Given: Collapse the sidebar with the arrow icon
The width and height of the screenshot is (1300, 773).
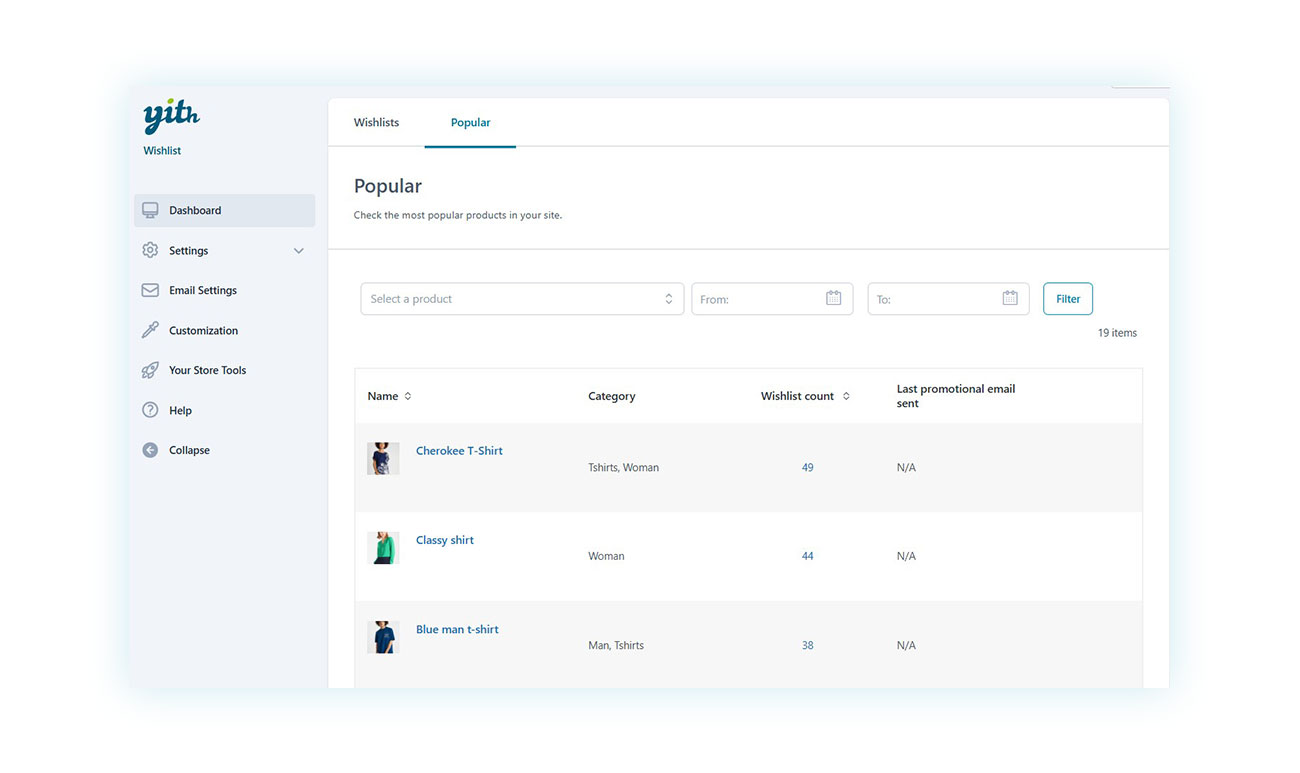Looking at the screenshot, I should click(150, 450).
